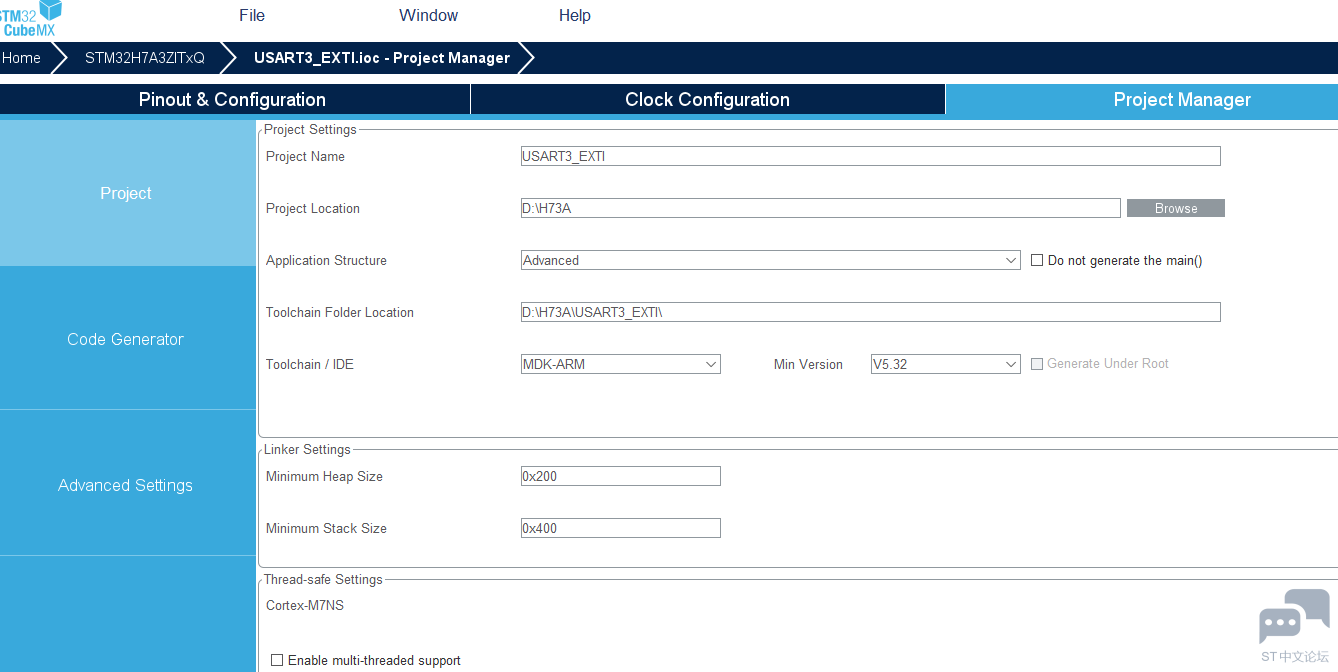Switch to the Project Manager tab
The image size is (1338, 672).
(1142, 99)
